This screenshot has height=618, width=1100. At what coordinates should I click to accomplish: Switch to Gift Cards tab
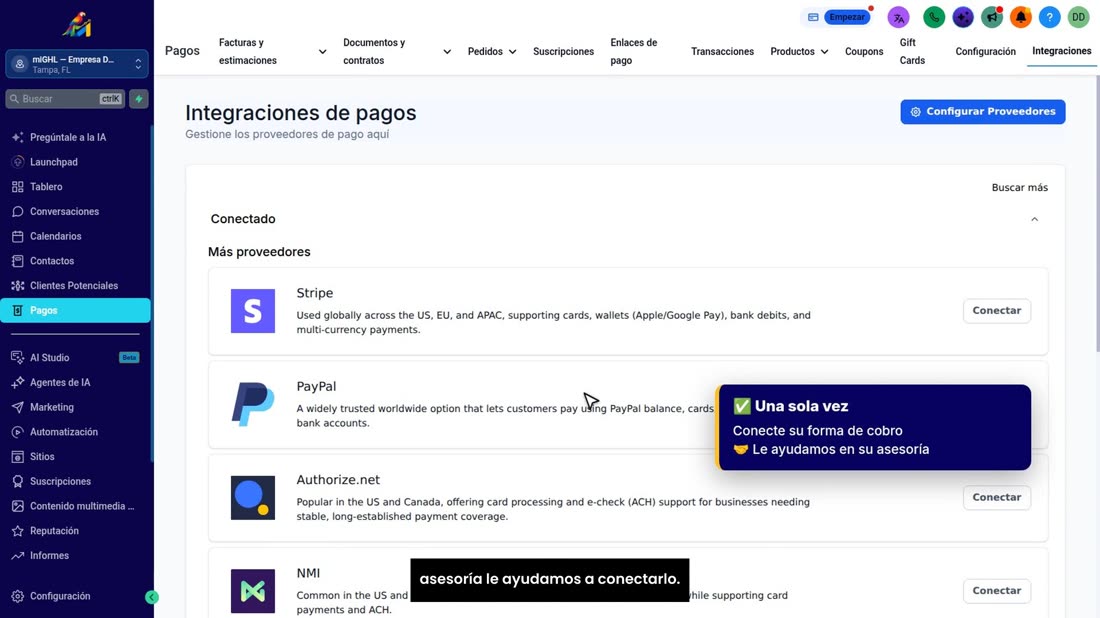912,51
